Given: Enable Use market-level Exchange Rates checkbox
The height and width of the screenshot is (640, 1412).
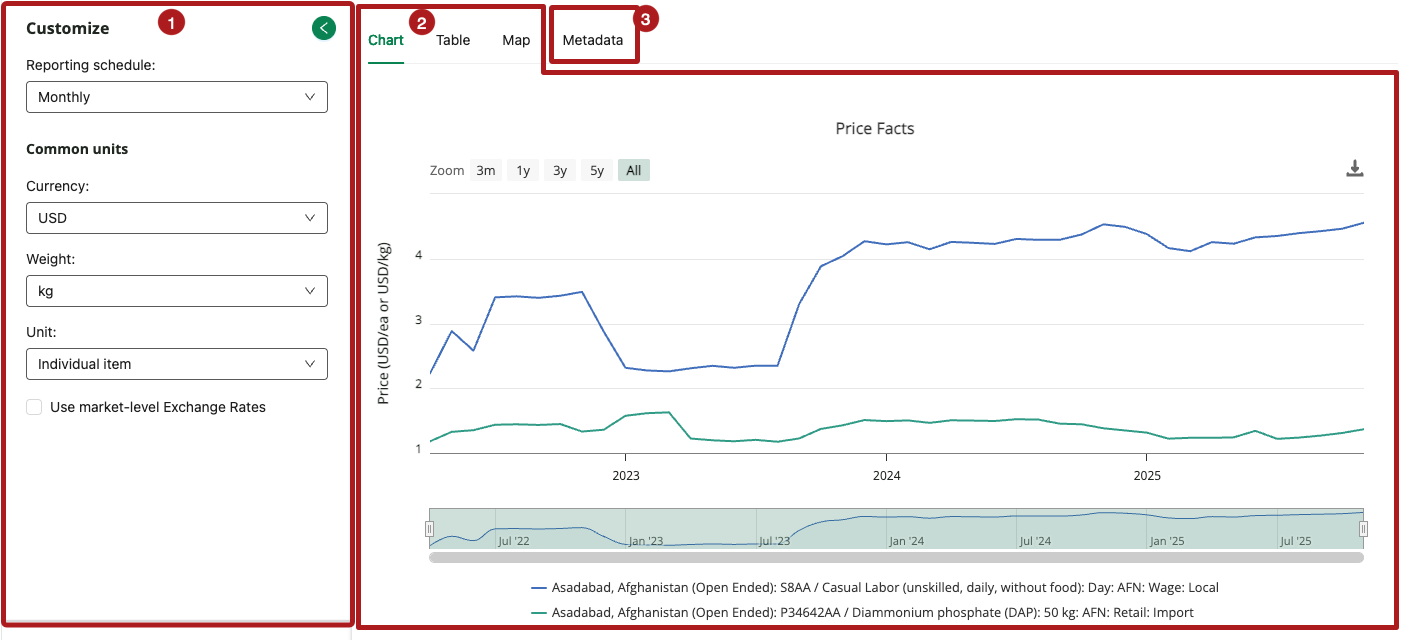Looking at the screenshot, I should pyautogui.click(x=35, y=407).
